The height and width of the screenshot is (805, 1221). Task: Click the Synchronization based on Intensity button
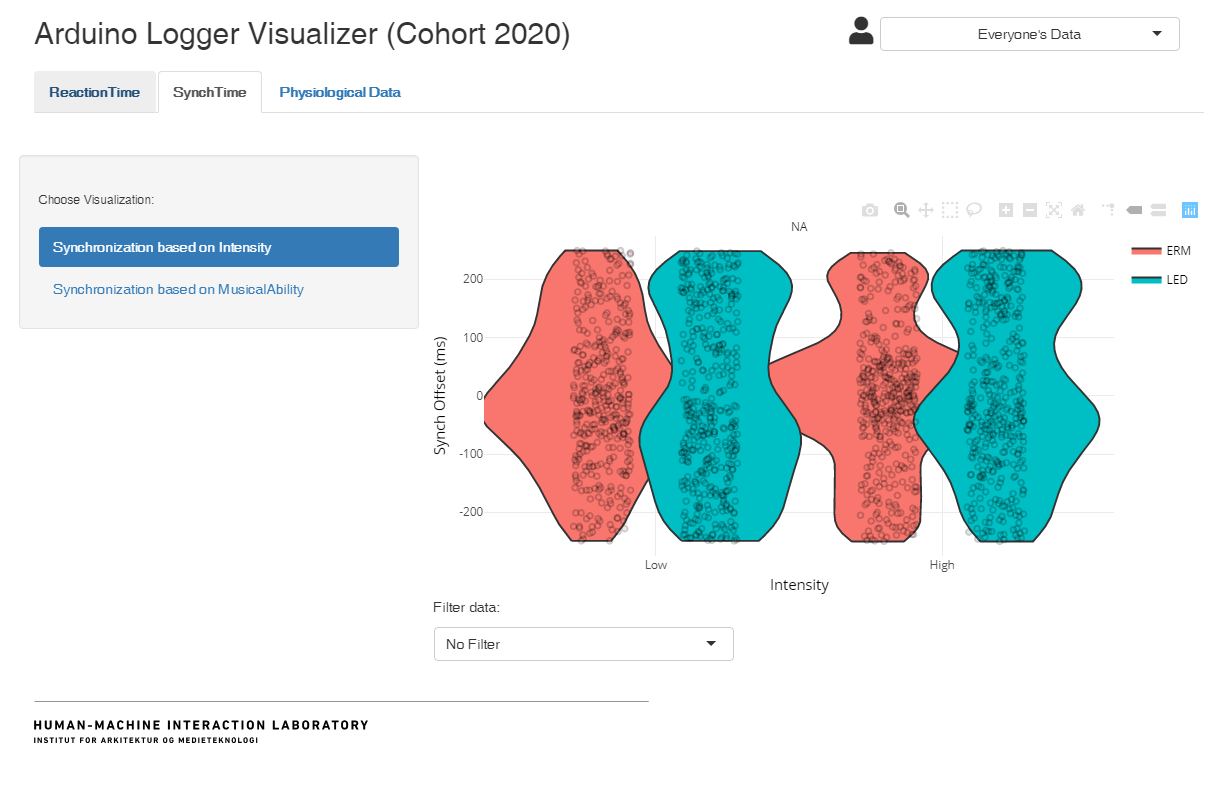coord(218,246)
